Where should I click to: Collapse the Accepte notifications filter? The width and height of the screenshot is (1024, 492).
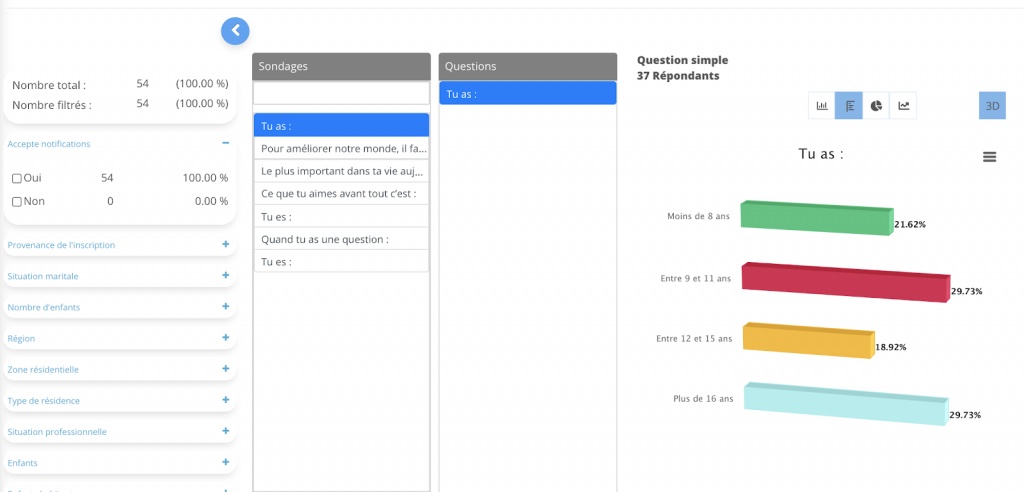(x=226, y=143)
